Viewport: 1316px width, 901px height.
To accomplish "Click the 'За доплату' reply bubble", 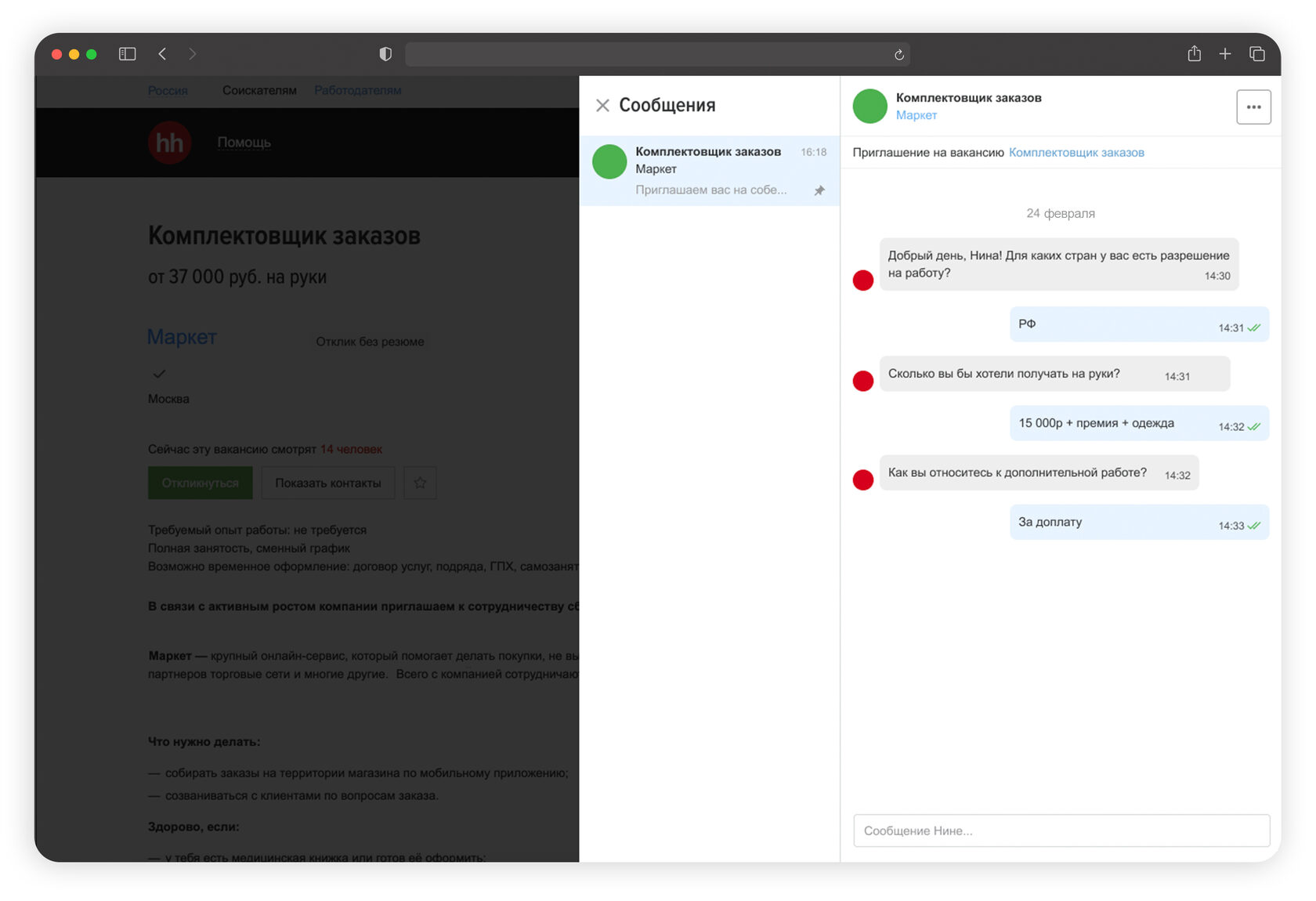I will pyautogui.click(x=1140, y=522).
